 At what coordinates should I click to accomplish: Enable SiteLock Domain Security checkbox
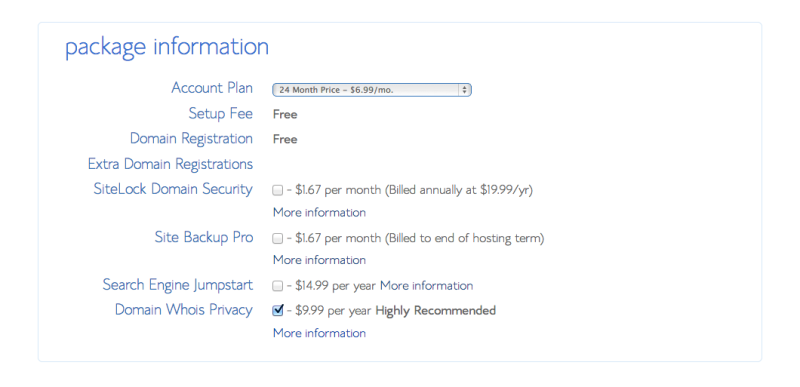click(x=277, y=191)
